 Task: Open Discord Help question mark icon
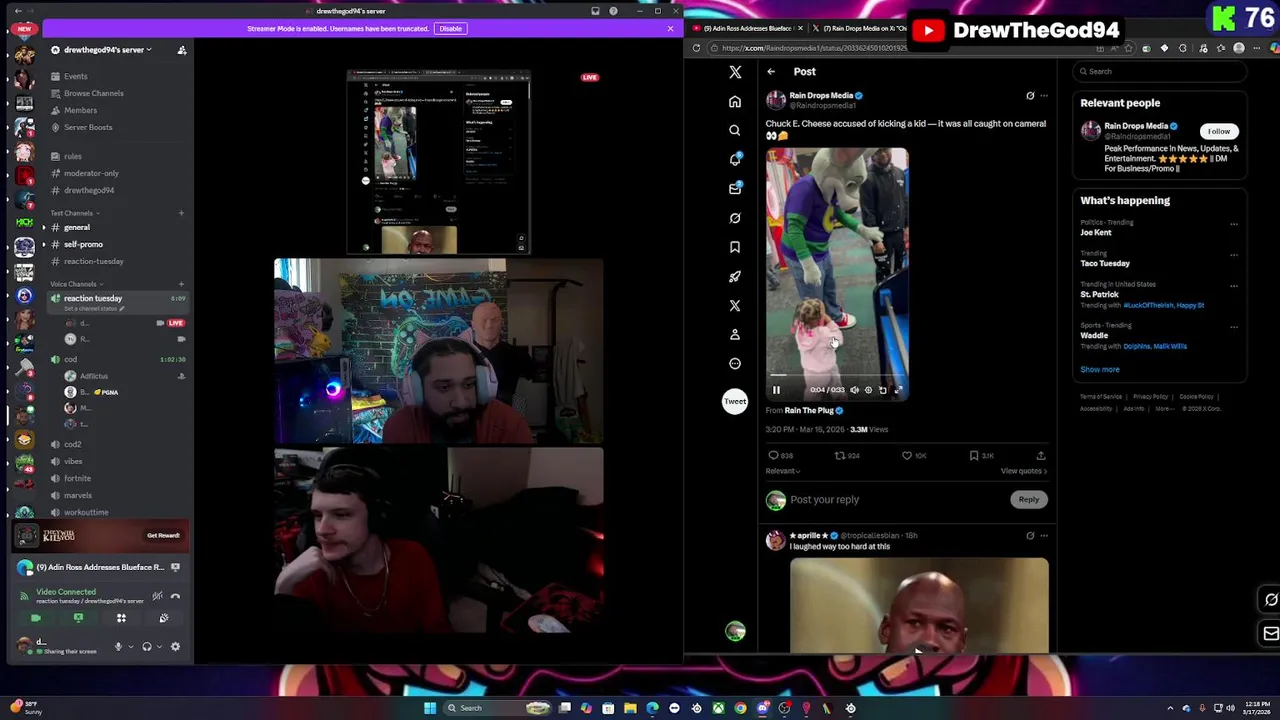613,11
